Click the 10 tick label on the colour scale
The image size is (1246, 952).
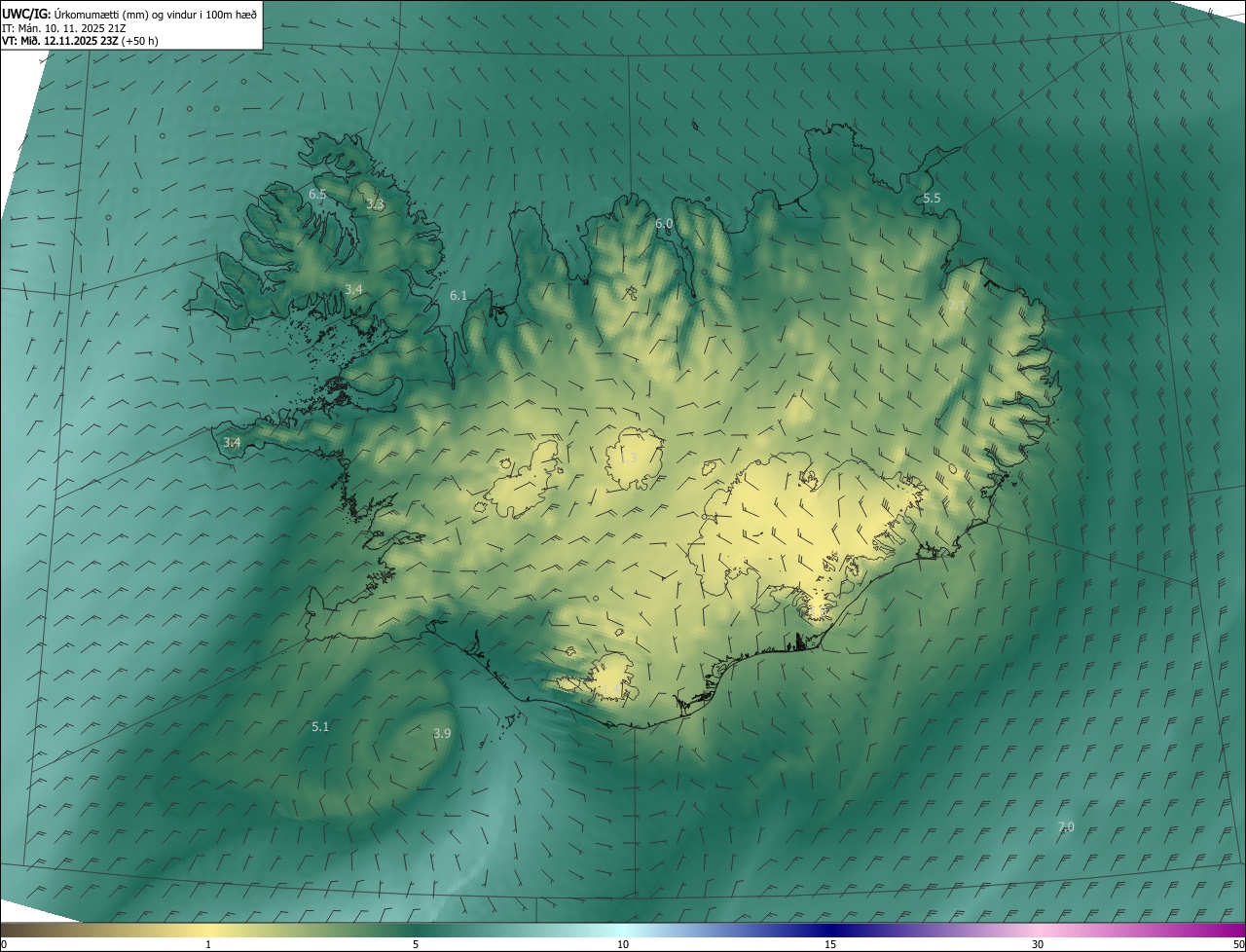pyautogui.click(x=623, y=944)
